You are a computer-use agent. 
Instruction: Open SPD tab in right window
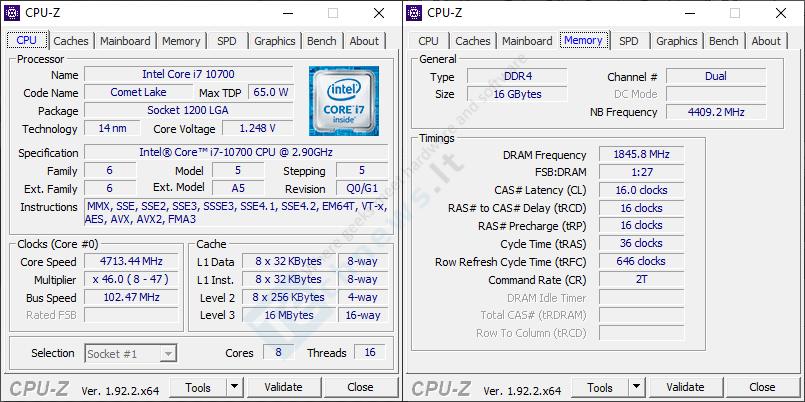point(629,41)
